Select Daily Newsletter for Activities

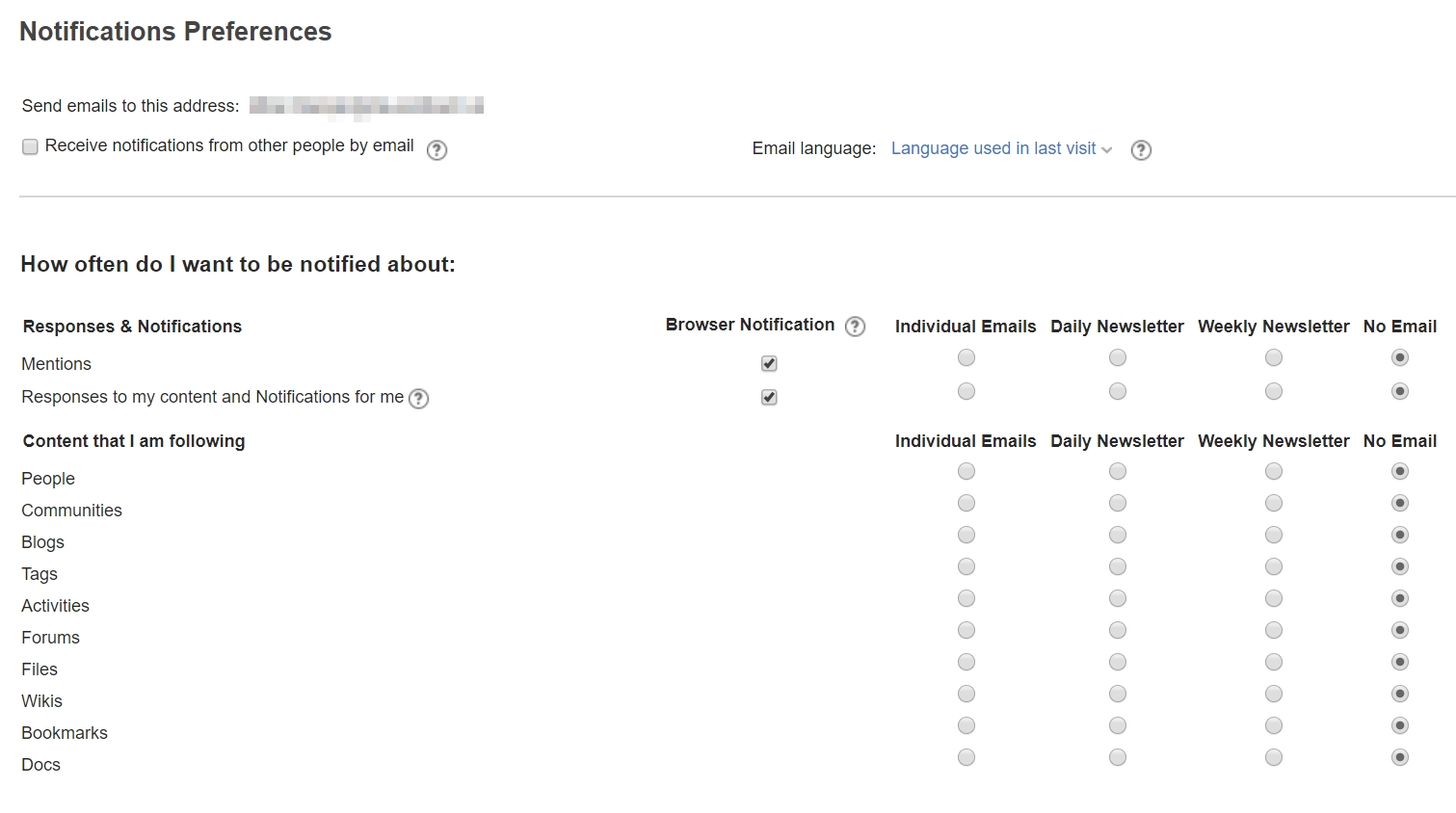click(x=1117, y=597)
